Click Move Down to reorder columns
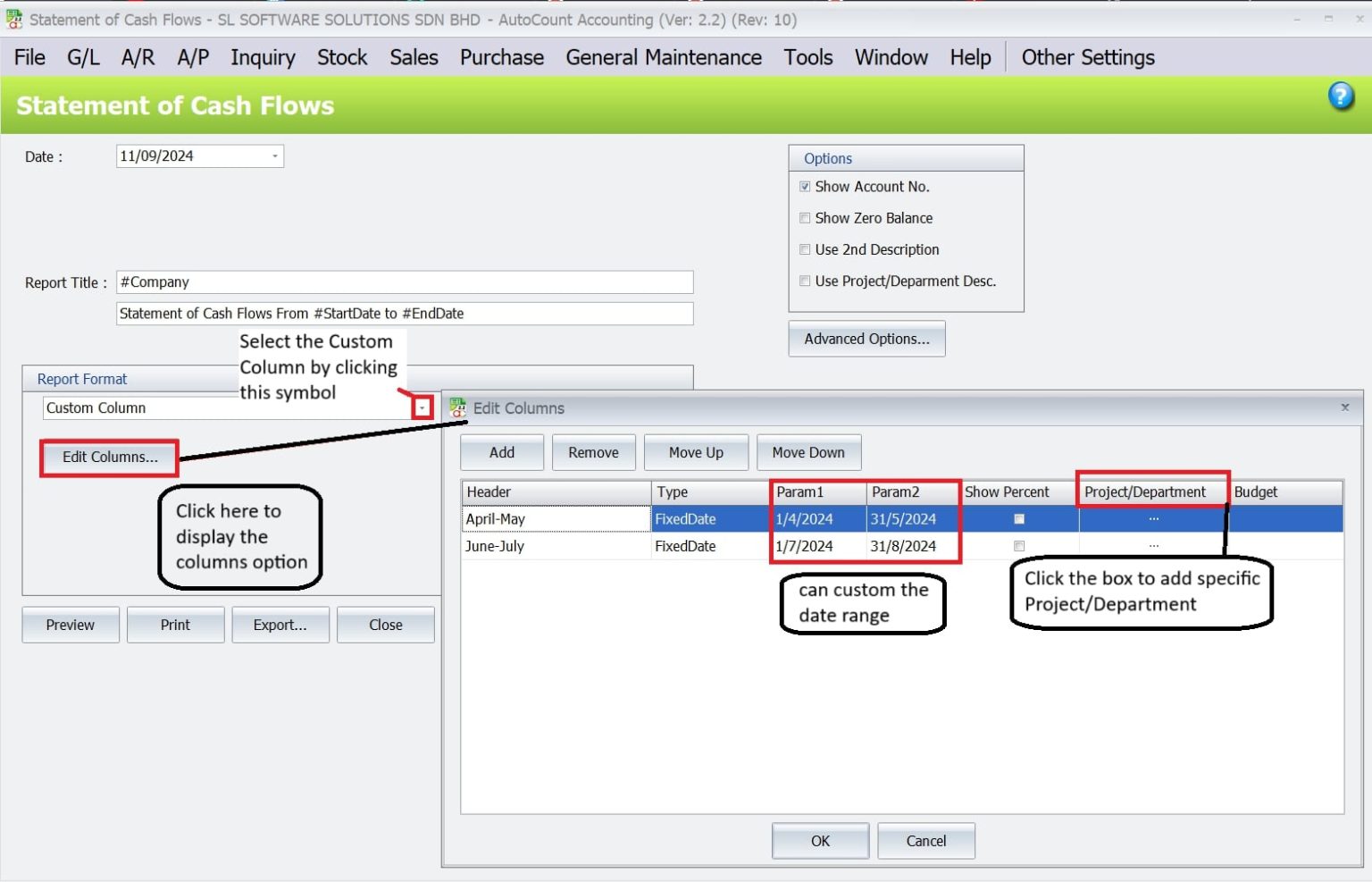This screenshot has height=882, width=1372. (x=808, y=452)
